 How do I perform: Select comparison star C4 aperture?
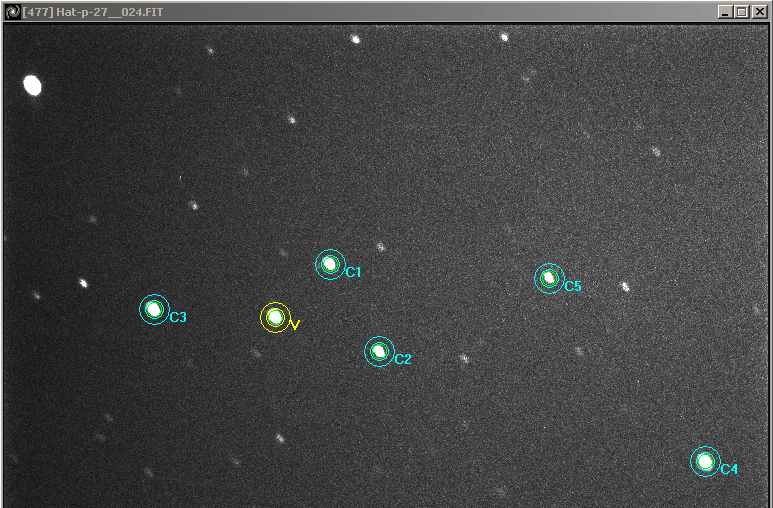pos(705,461)
